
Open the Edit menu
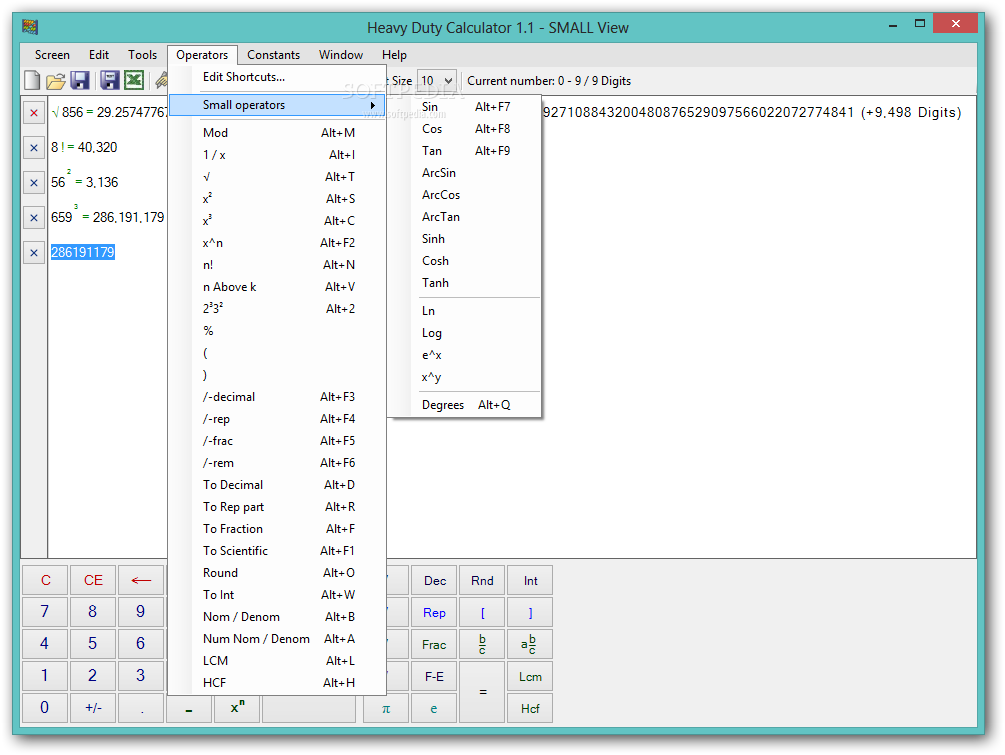pos(99,55)
